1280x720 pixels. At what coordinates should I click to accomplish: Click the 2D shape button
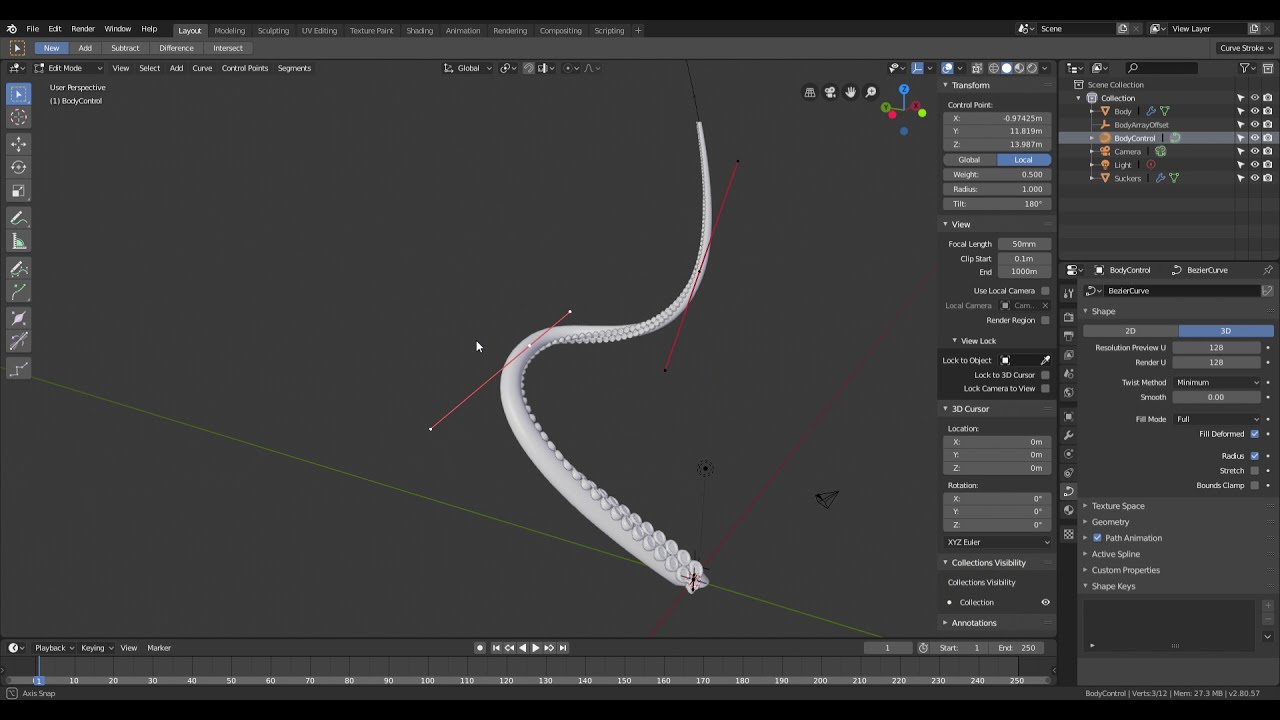click(x=1130, y=331)
